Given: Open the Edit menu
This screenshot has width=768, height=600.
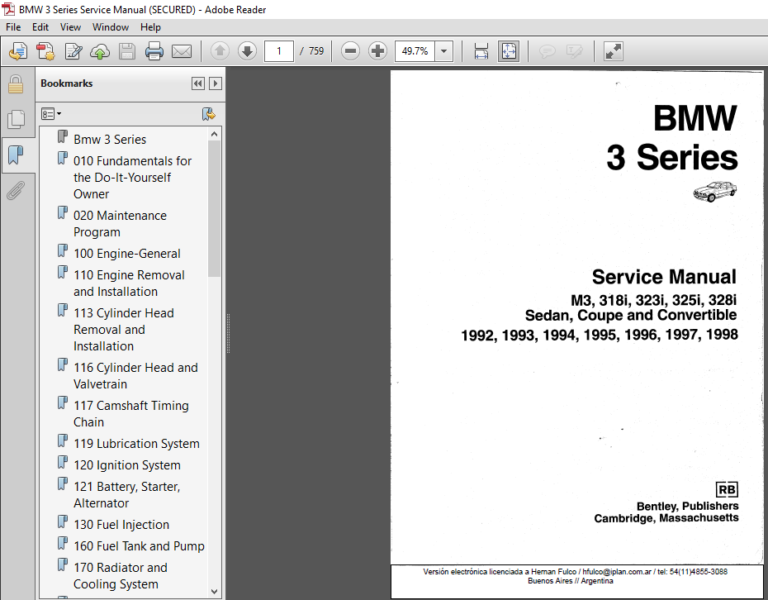Looking at the screenshot, I should tap(40, 27).
